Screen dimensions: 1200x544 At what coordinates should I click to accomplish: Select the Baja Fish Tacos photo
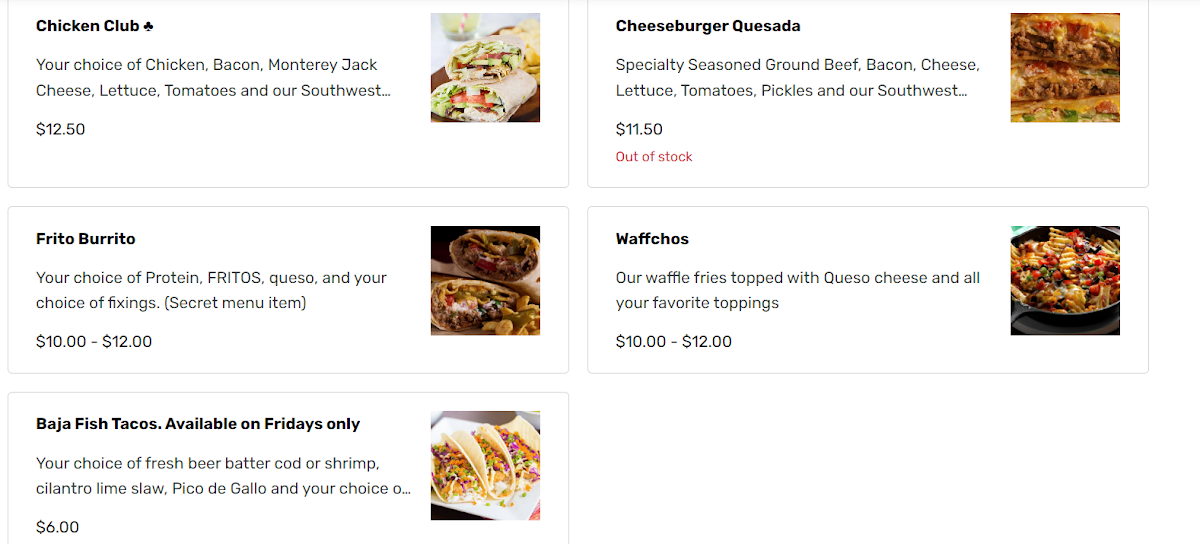pyautogui.click(x=485, y=466)
